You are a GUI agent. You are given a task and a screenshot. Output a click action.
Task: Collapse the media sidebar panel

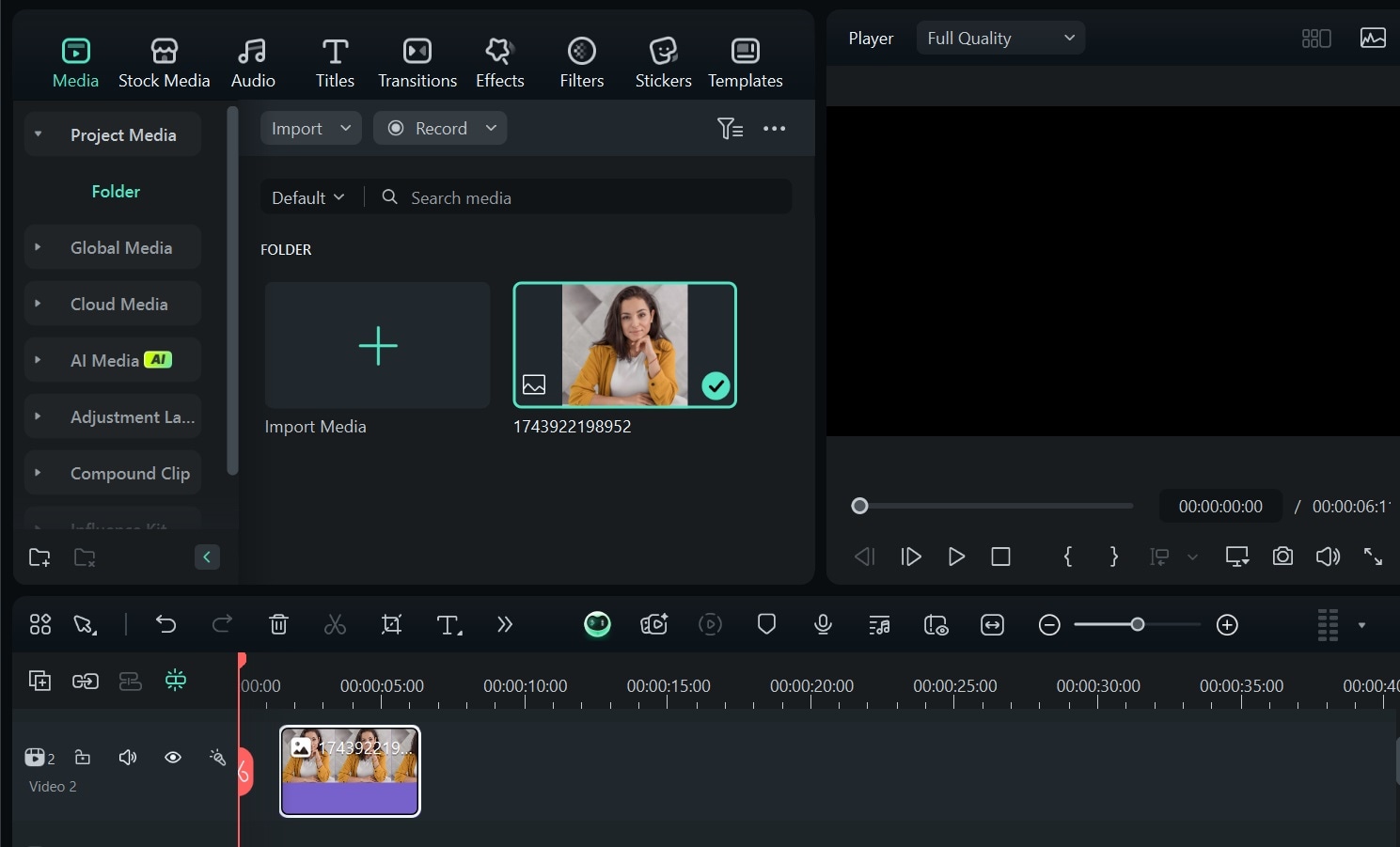pyautogui.click(x=207, y=557)
